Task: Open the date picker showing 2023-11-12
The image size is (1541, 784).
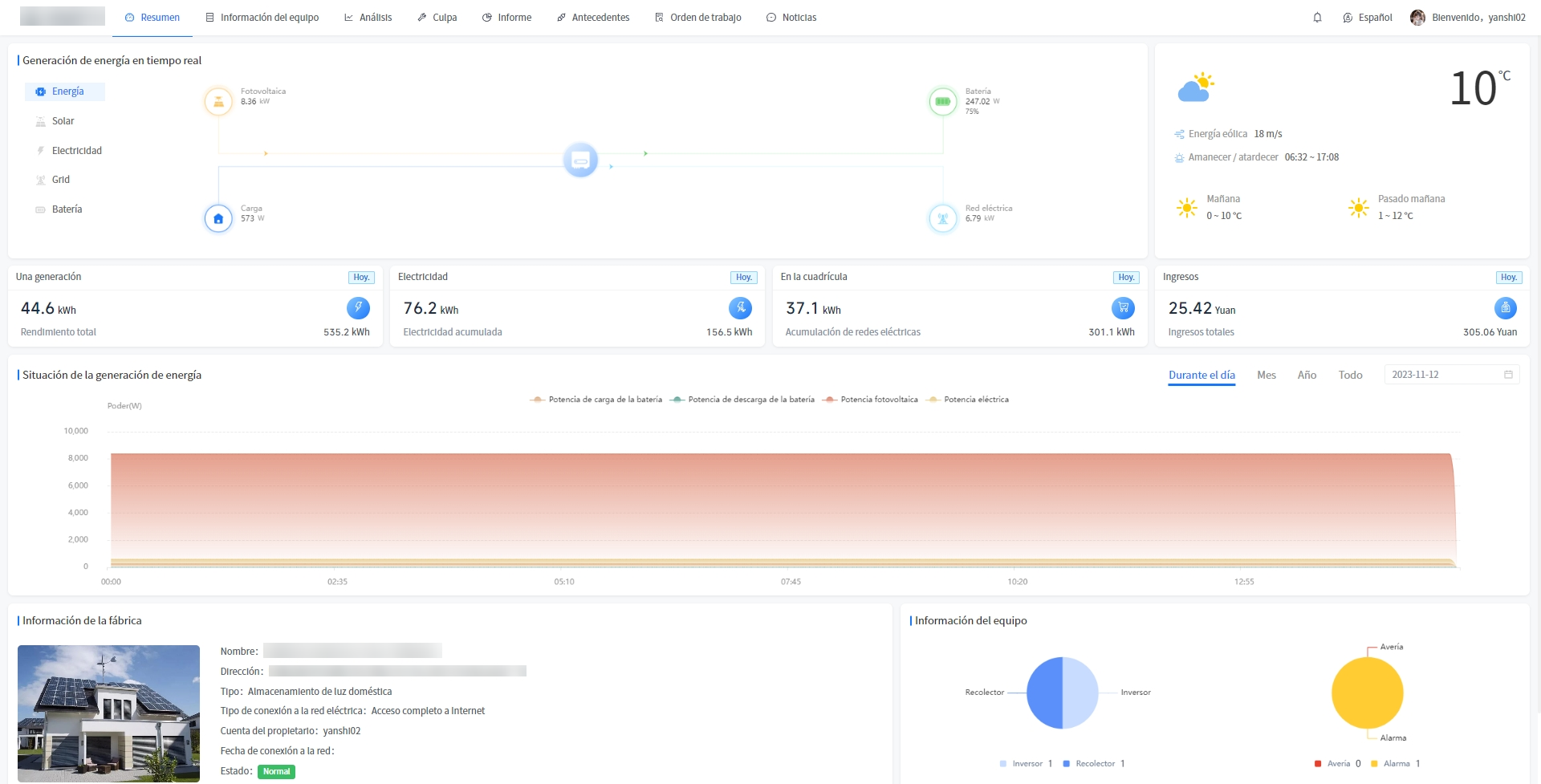Action: (1451, 375)
